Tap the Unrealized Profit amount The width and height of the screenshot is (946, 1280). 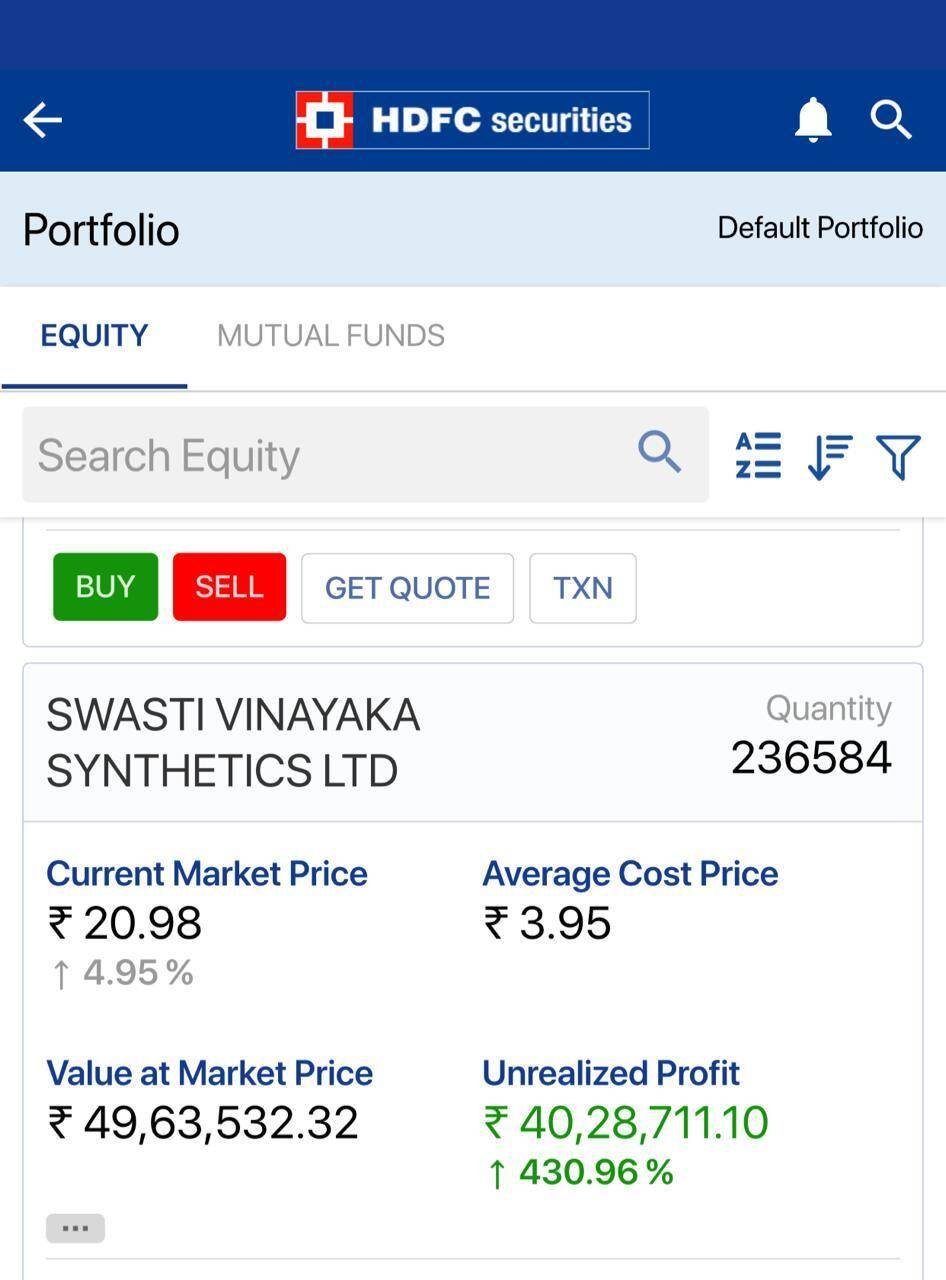626,1122
